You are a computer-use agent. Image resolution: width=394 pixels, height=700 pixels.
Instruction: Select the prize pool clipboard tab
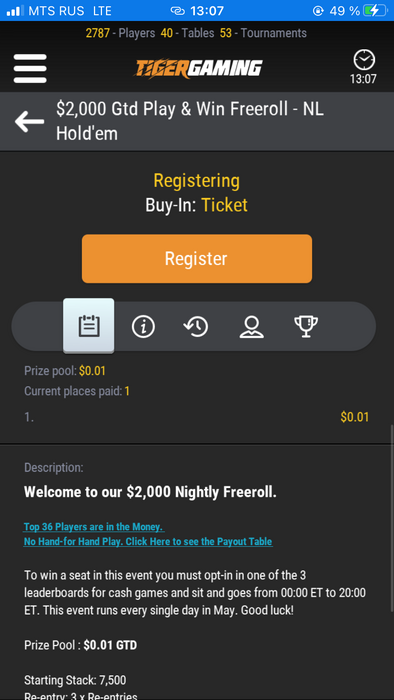click(x=89, y=326)
